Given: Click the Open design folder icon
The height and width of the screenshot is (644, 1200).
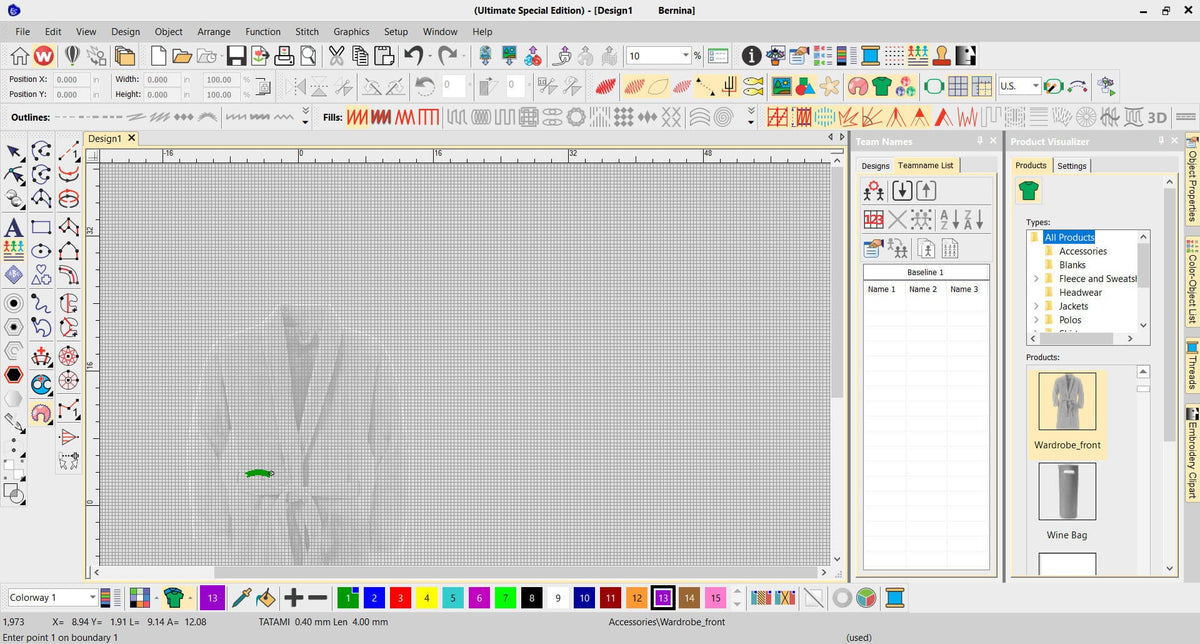Looking at the screenshot, I should point(182,56).
